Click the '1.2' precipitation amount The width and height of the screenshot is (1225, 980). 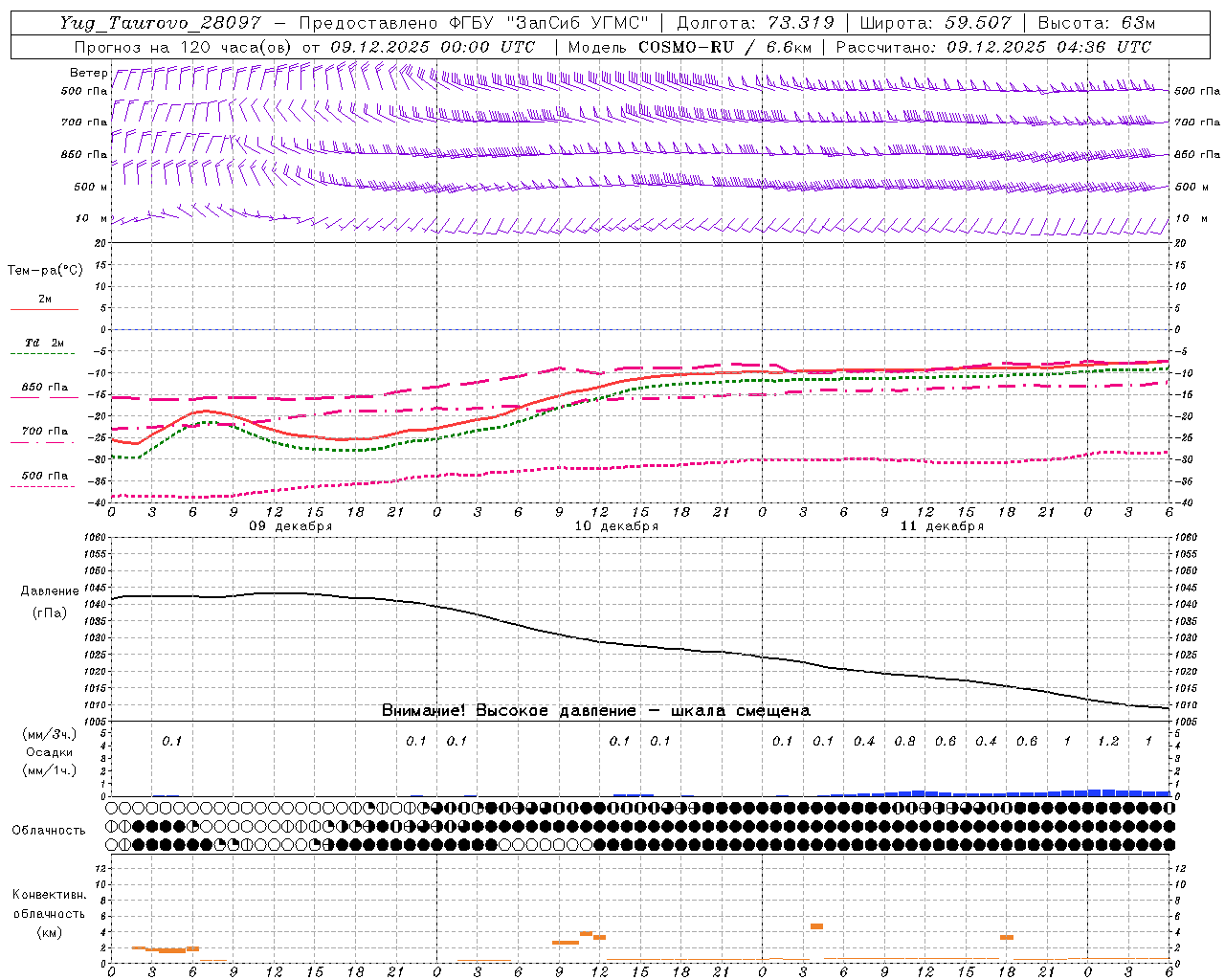(1108, 741)
